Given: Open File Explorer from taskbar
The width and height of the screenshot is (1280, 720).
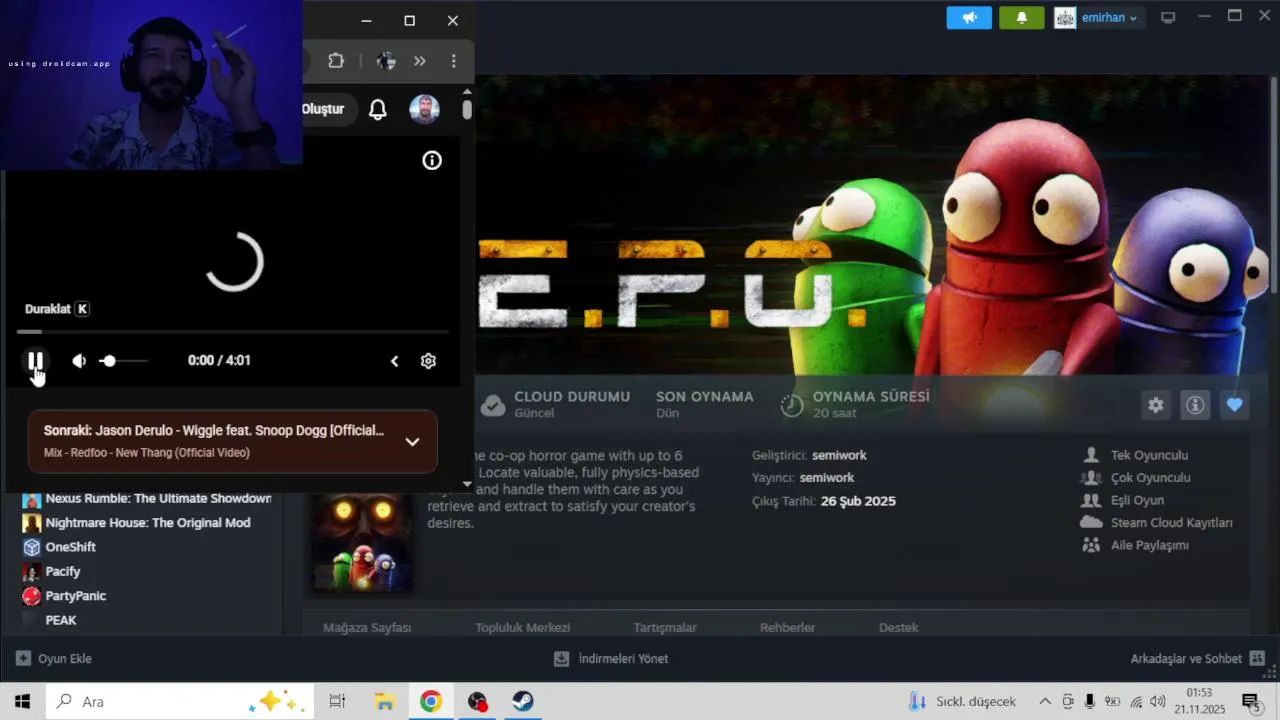Looking at the screenshot, I should pos(384,701).
